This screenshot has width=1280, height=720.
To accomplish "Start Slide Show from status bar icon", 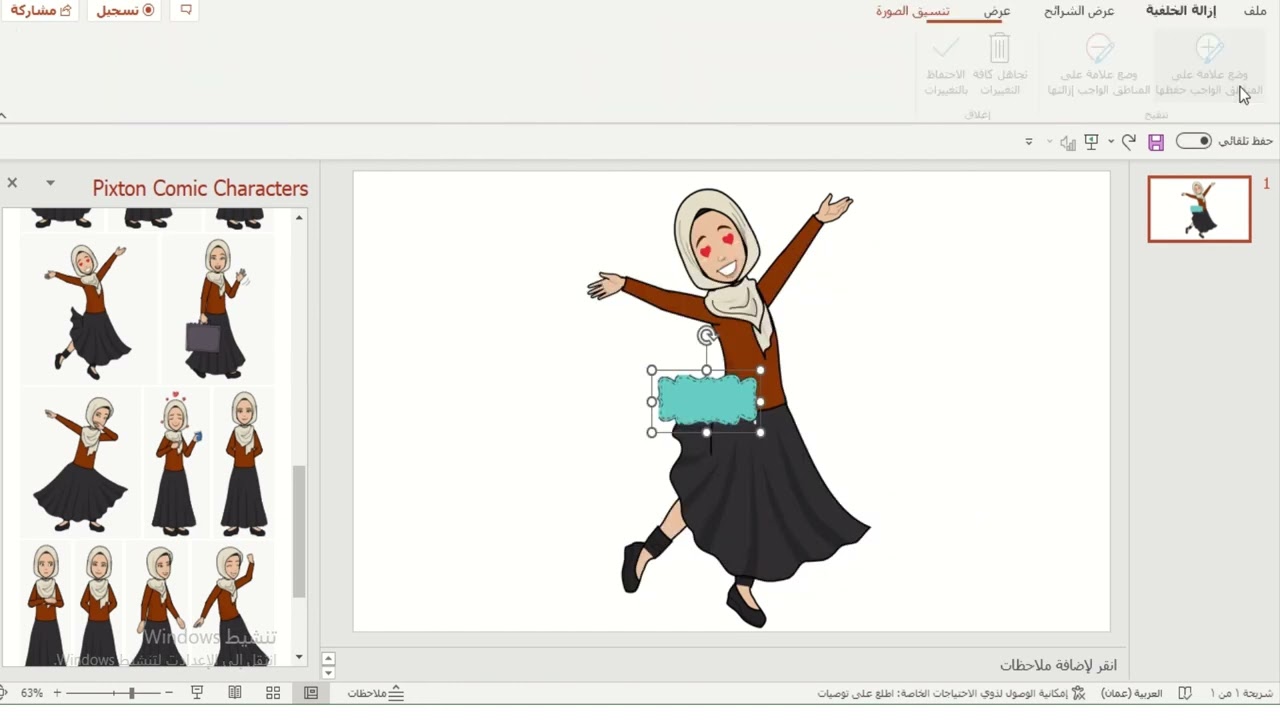I will pos(197,692).
